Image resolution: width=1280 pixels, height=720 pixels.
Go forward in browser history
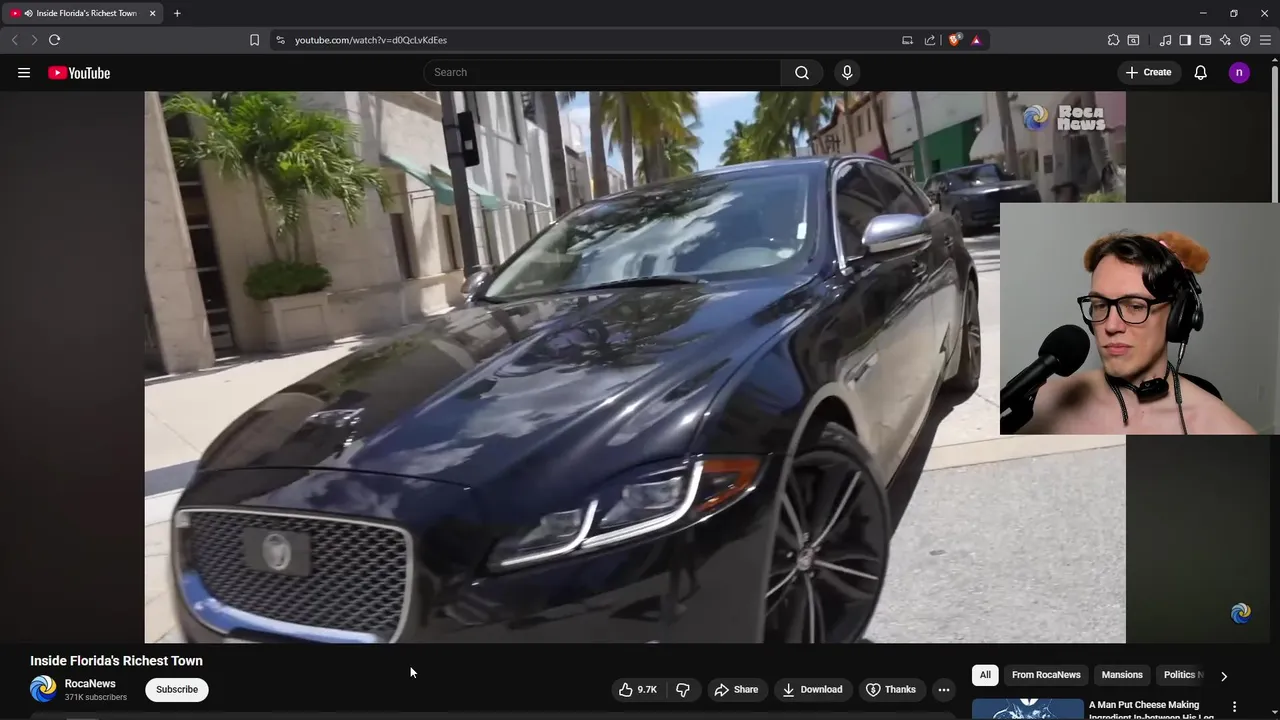tap(34, 40)
